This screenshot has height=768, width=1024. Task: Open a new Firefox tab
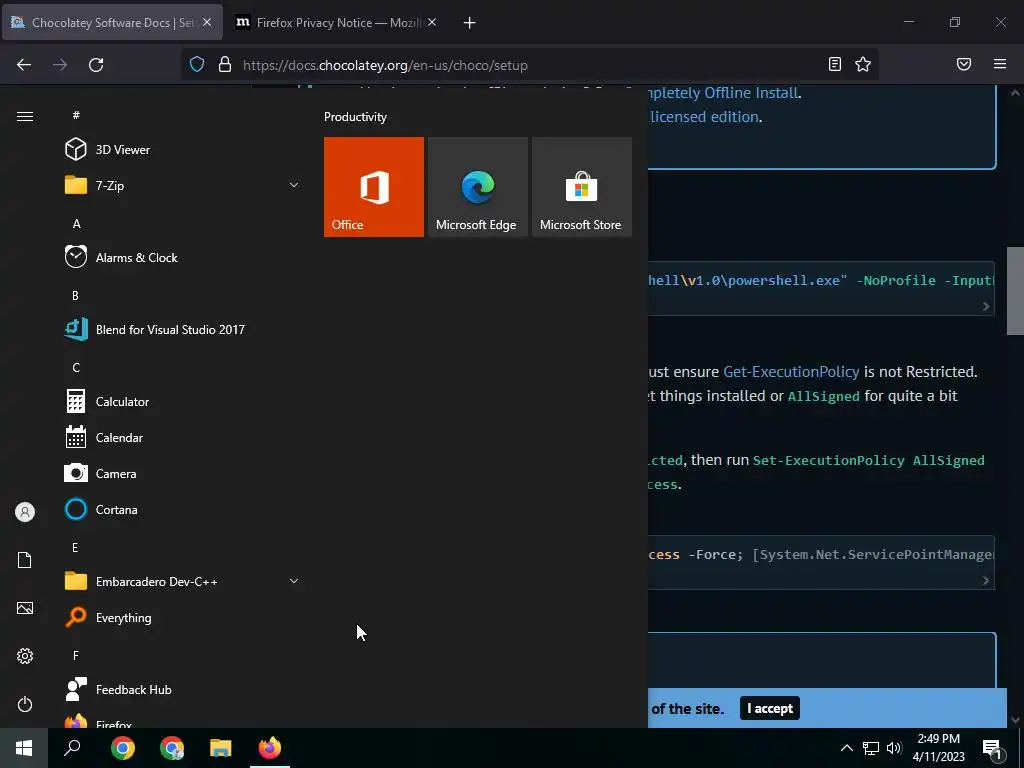click(470, 23)
